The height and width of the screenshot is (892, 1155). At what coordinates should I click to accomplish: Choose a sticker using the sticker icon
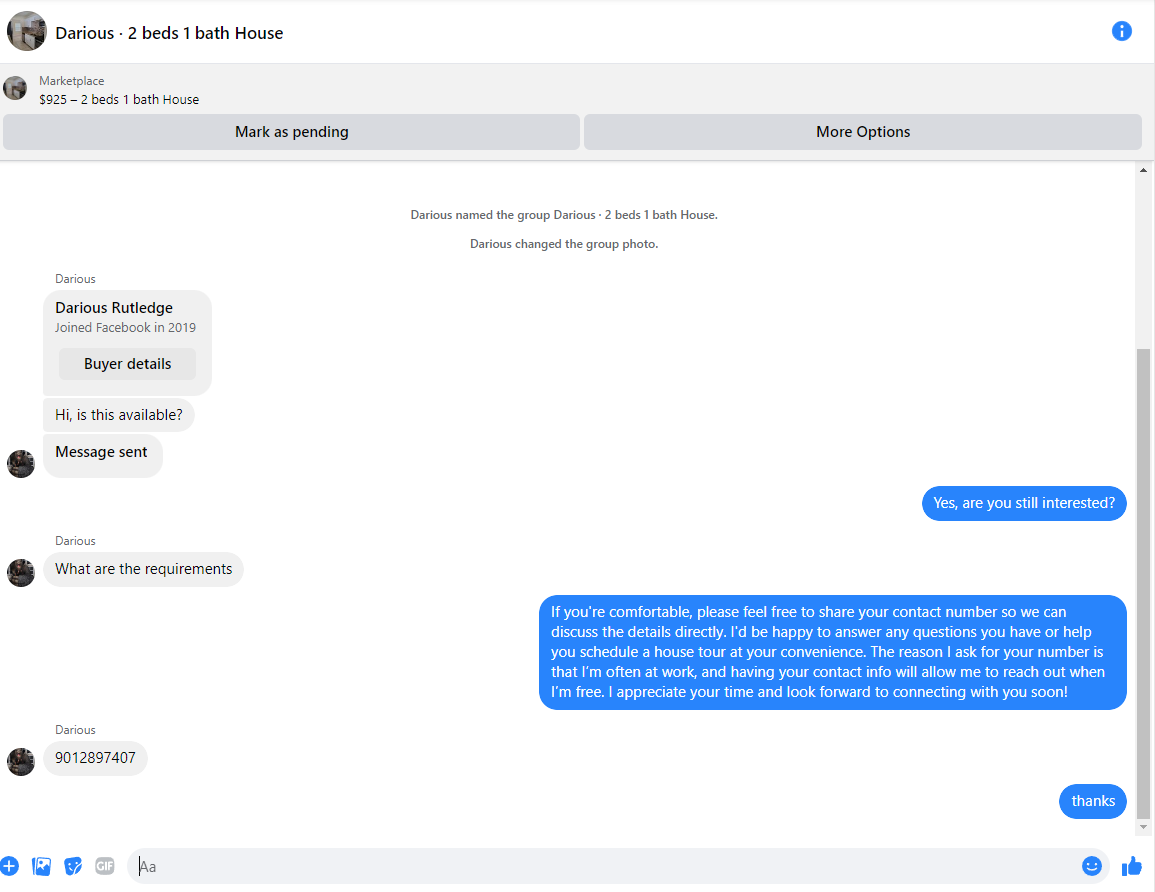point(73,866)
